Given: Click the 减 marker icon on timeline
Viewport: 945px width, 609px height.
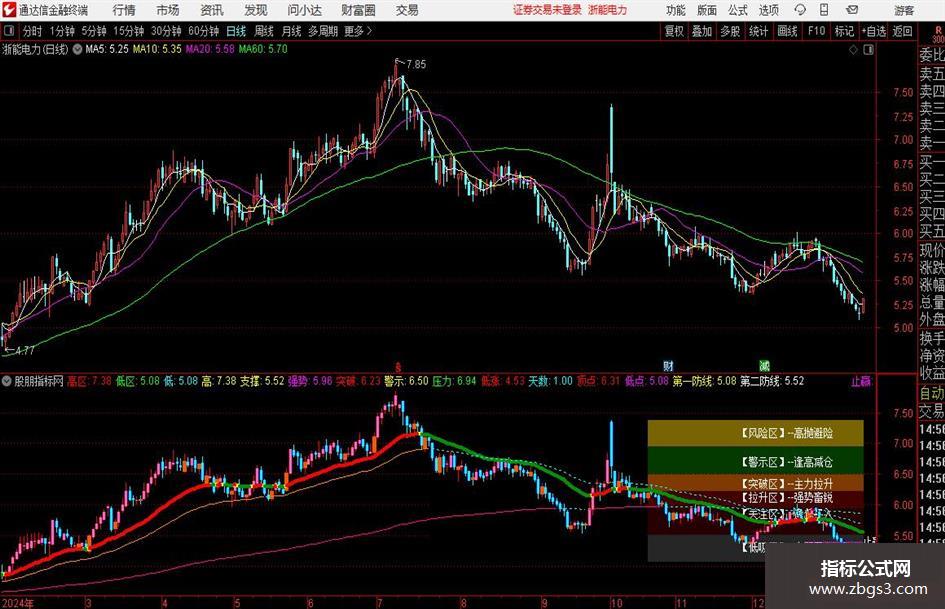Looking at the screenshot, I should pyautogui.click(x=764, y=365).
